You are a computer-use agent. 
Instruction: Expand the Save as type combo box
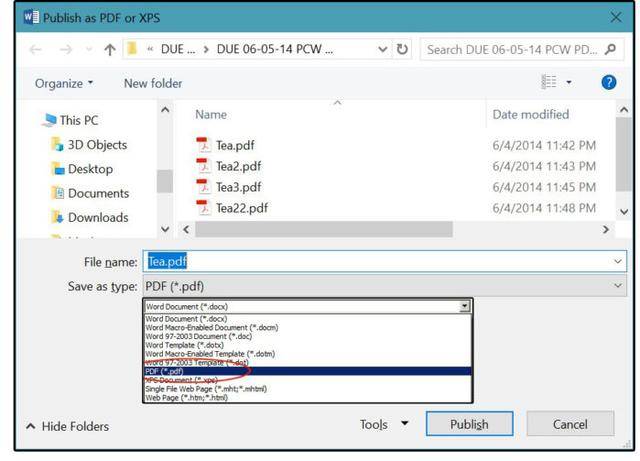384,287
